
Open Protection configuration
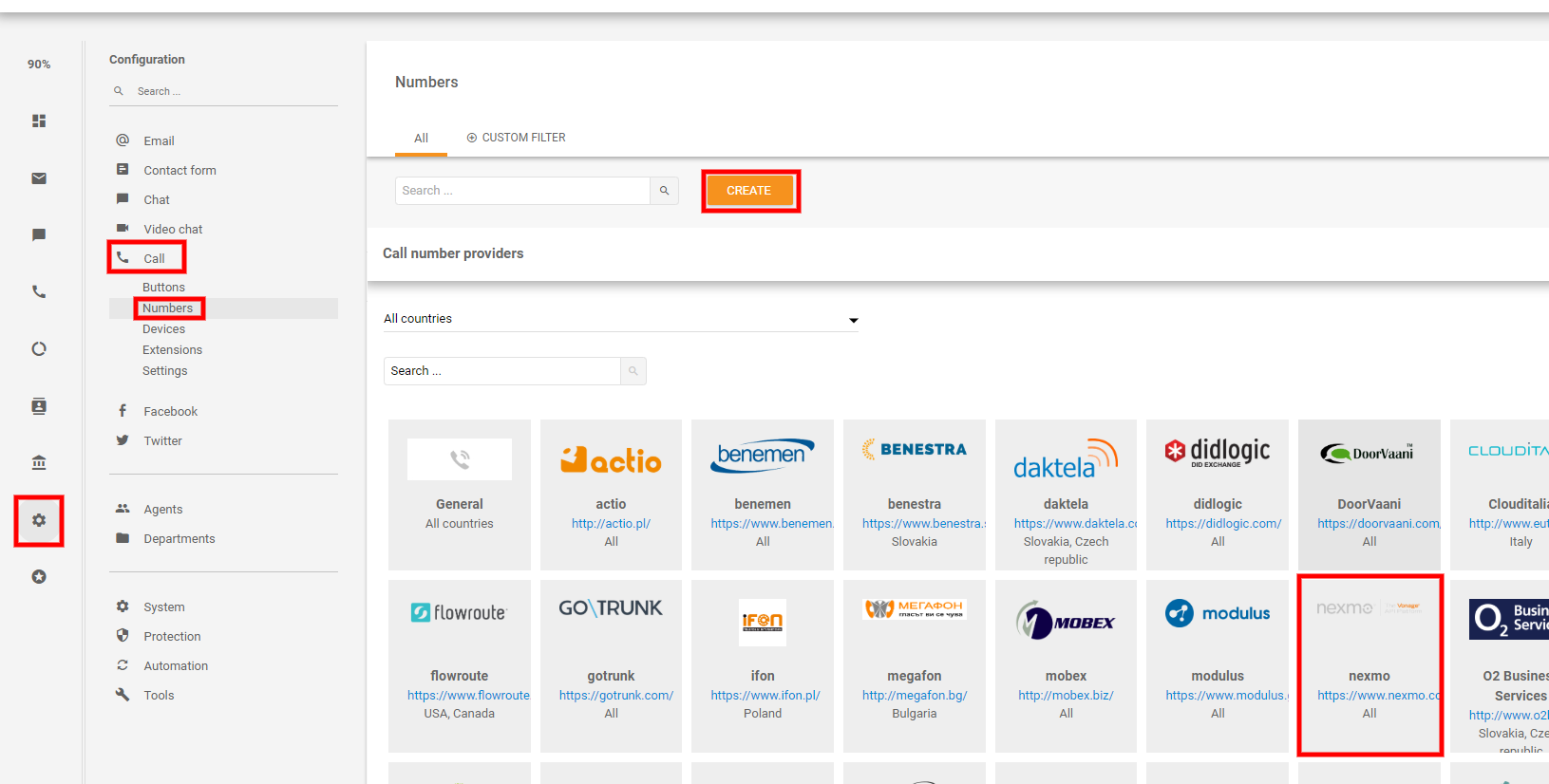(172, 636)
